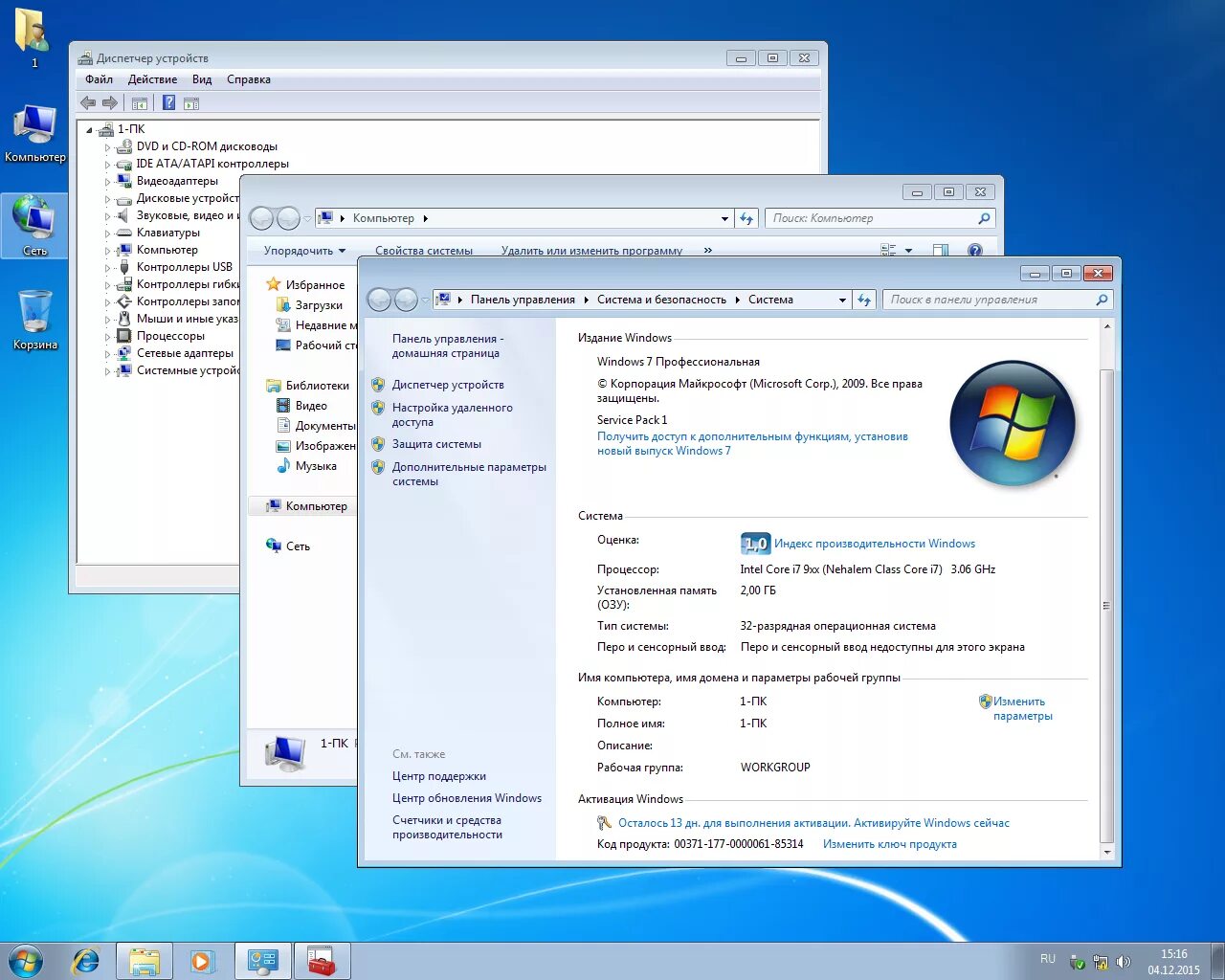Click Индекс производительности Windows link
Viewport: 1225px width, 980px height.
tap(875, 544)
